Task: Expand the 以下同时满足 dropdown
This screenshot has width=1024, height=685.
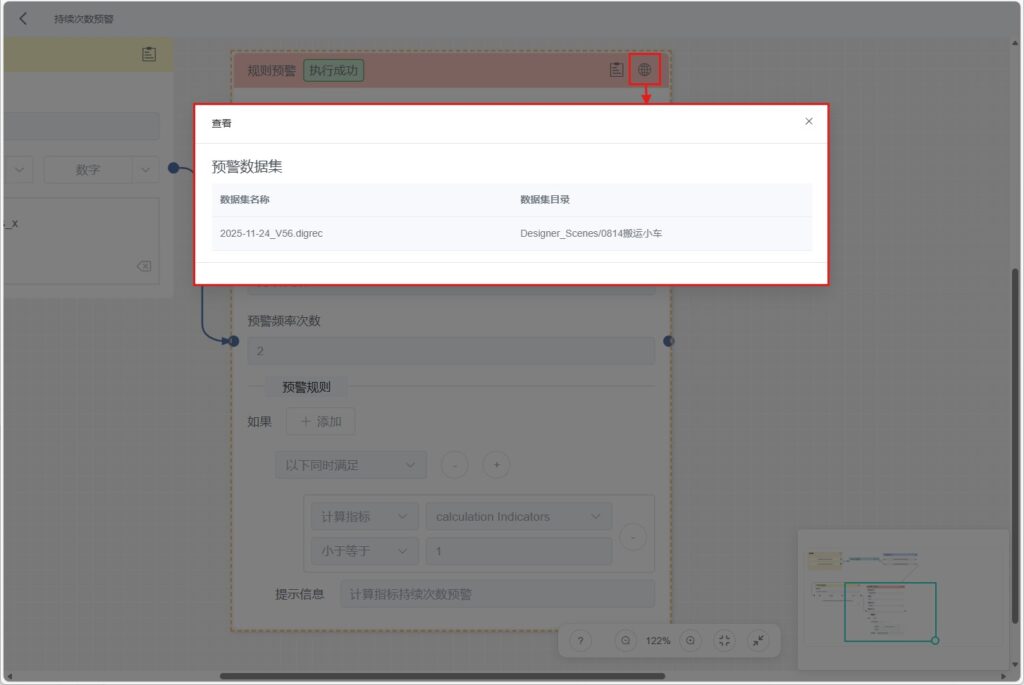Action: pyautogui.click(x=350, y=465)
